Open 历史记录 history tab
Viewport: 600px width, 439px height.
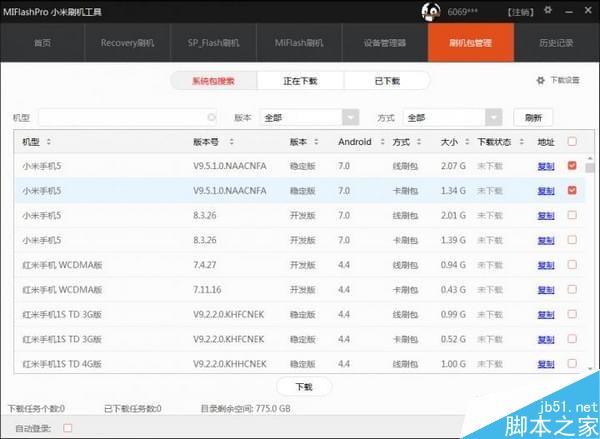[x=556, y=42]
